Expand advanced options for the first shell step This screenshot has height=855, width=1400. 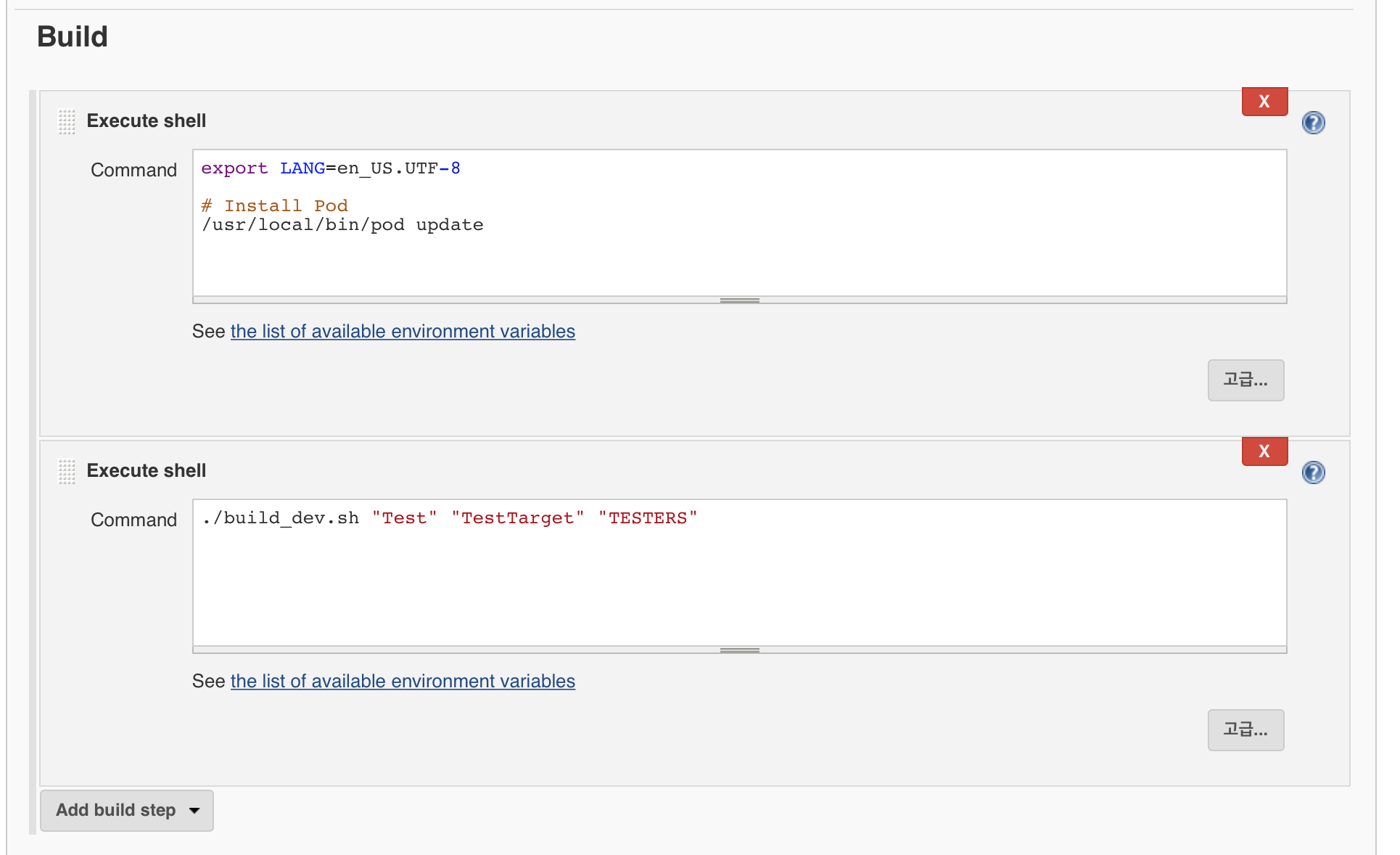tap(1245, 380)
